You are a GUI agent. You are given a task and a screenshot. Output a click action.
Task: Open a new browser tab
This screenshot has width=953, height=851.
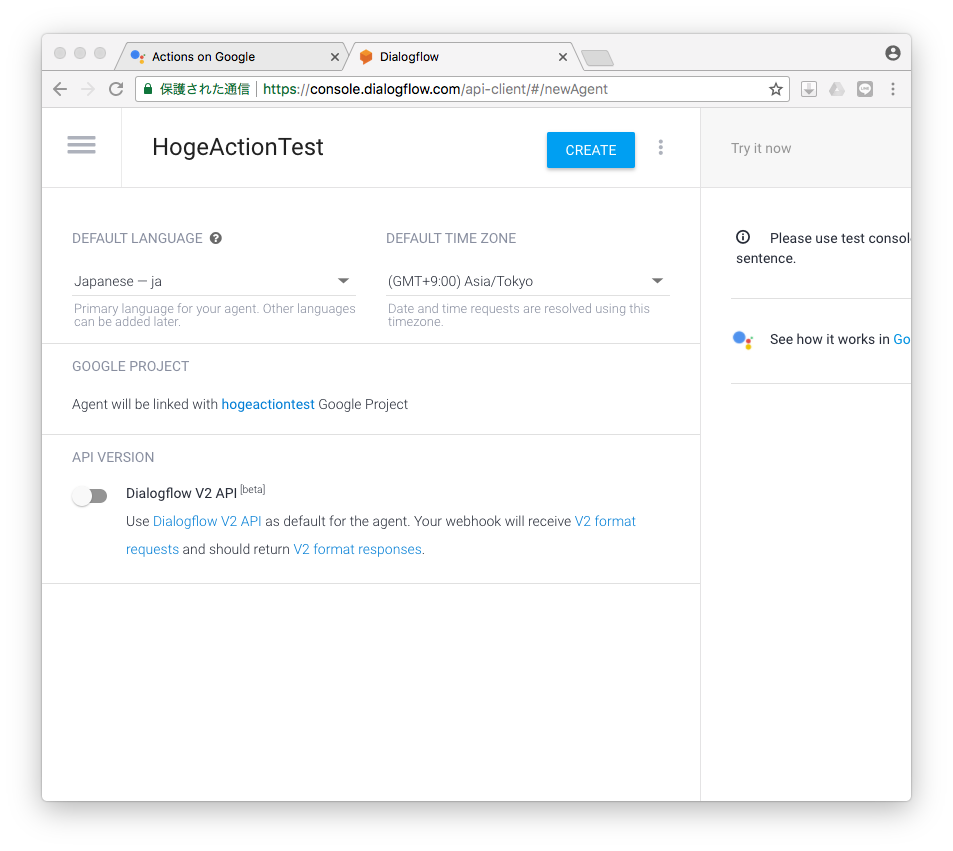(x=597, y=58)
